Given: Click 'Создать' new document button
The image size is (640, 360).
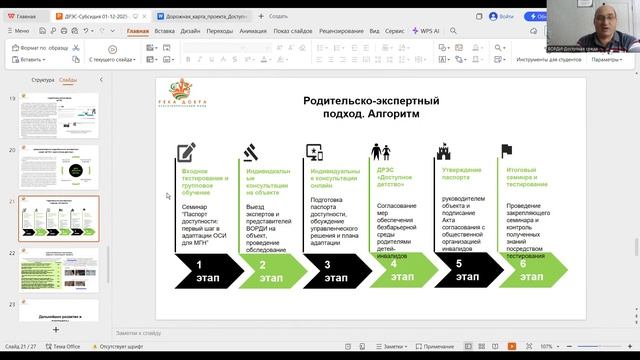Looking at the screenshot, I should (273, 16).
